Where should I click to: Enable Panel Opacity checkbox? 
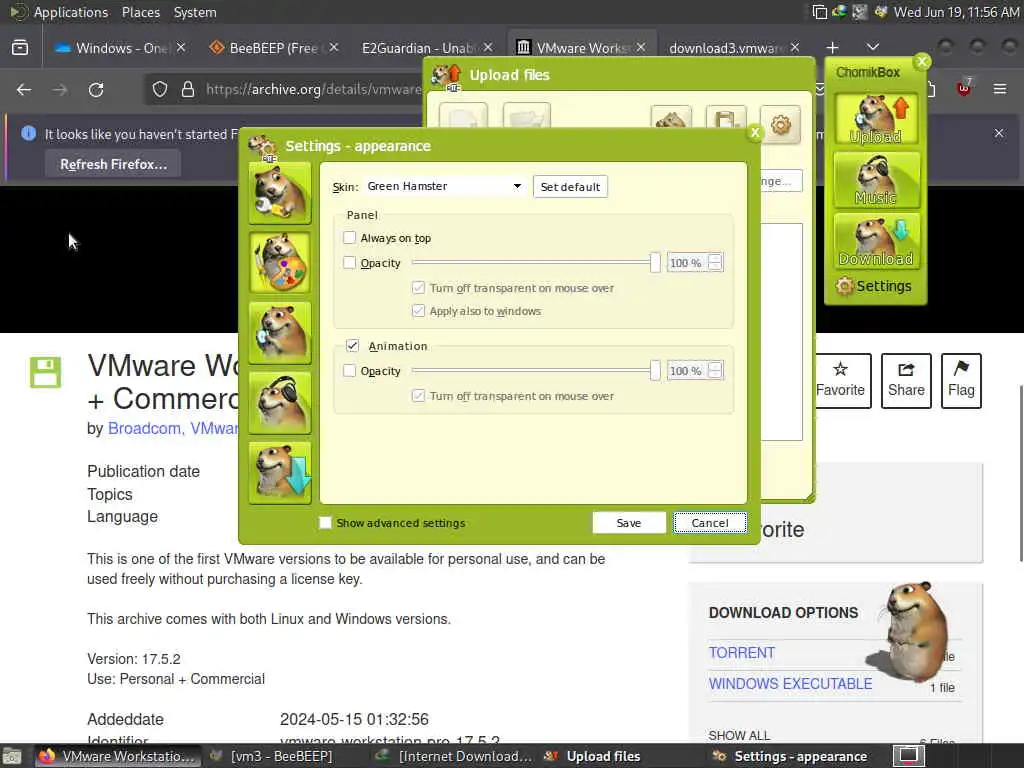349,263
